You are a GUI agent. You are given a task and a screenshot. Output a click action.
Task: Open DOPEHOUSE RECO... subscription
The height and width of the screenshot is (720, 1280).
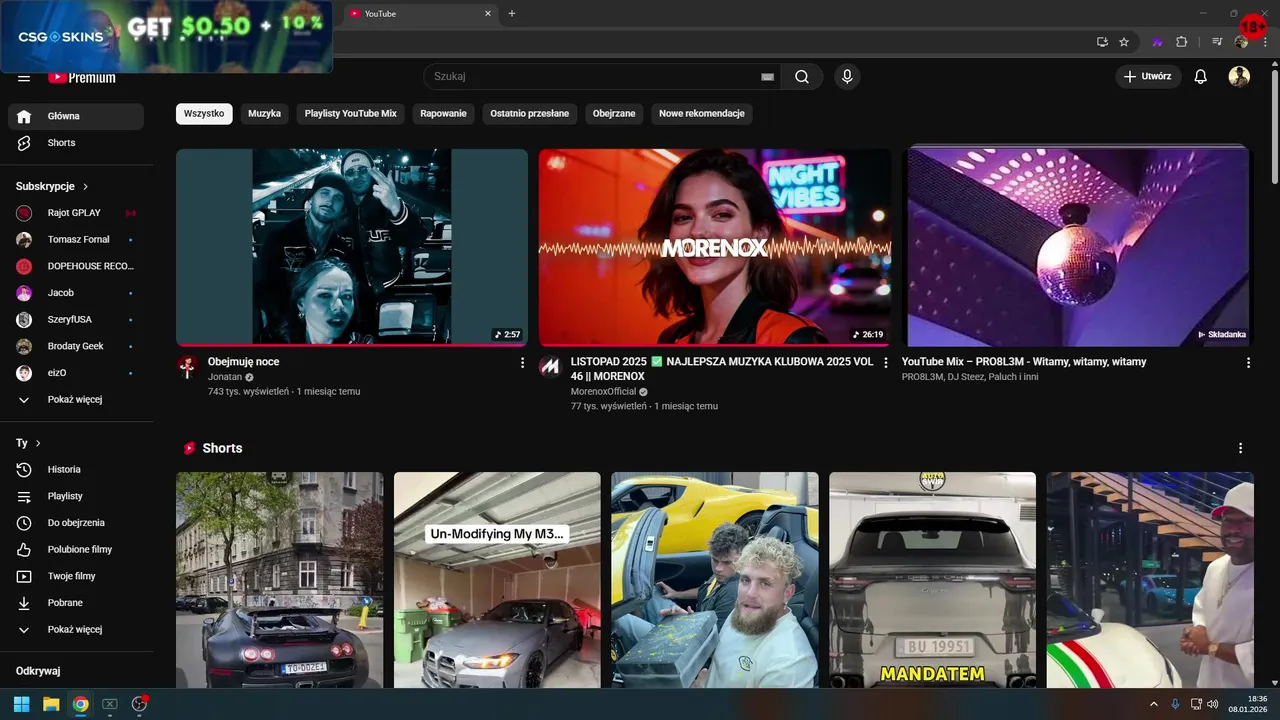coord(76,266)
